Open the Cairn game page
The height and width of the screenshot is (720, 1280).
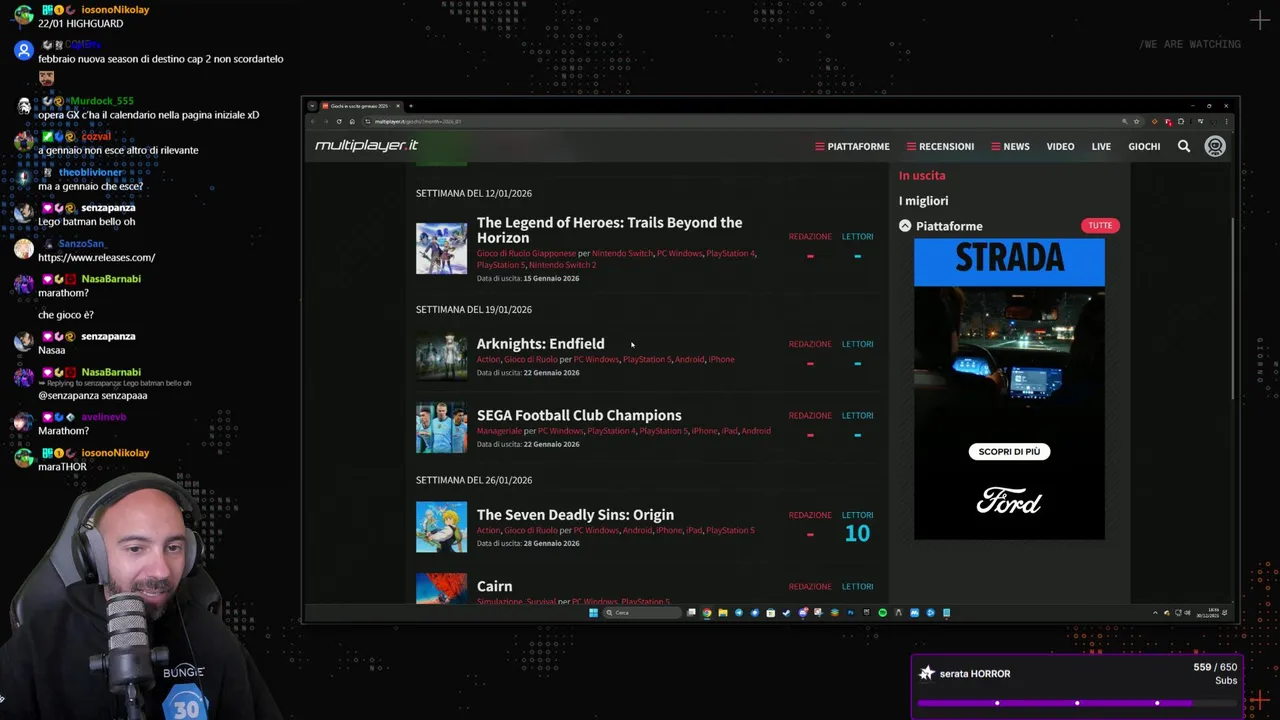click(494, 586)
